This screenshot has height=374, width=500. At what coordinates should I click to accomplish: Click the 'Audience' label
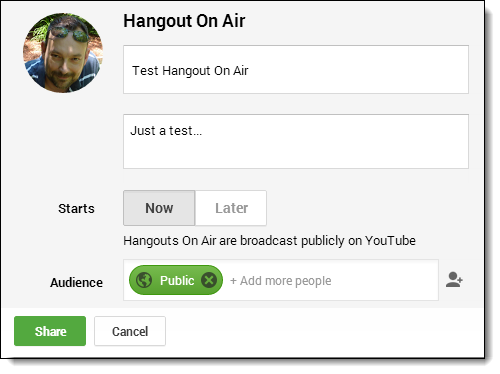coord(76,283)
